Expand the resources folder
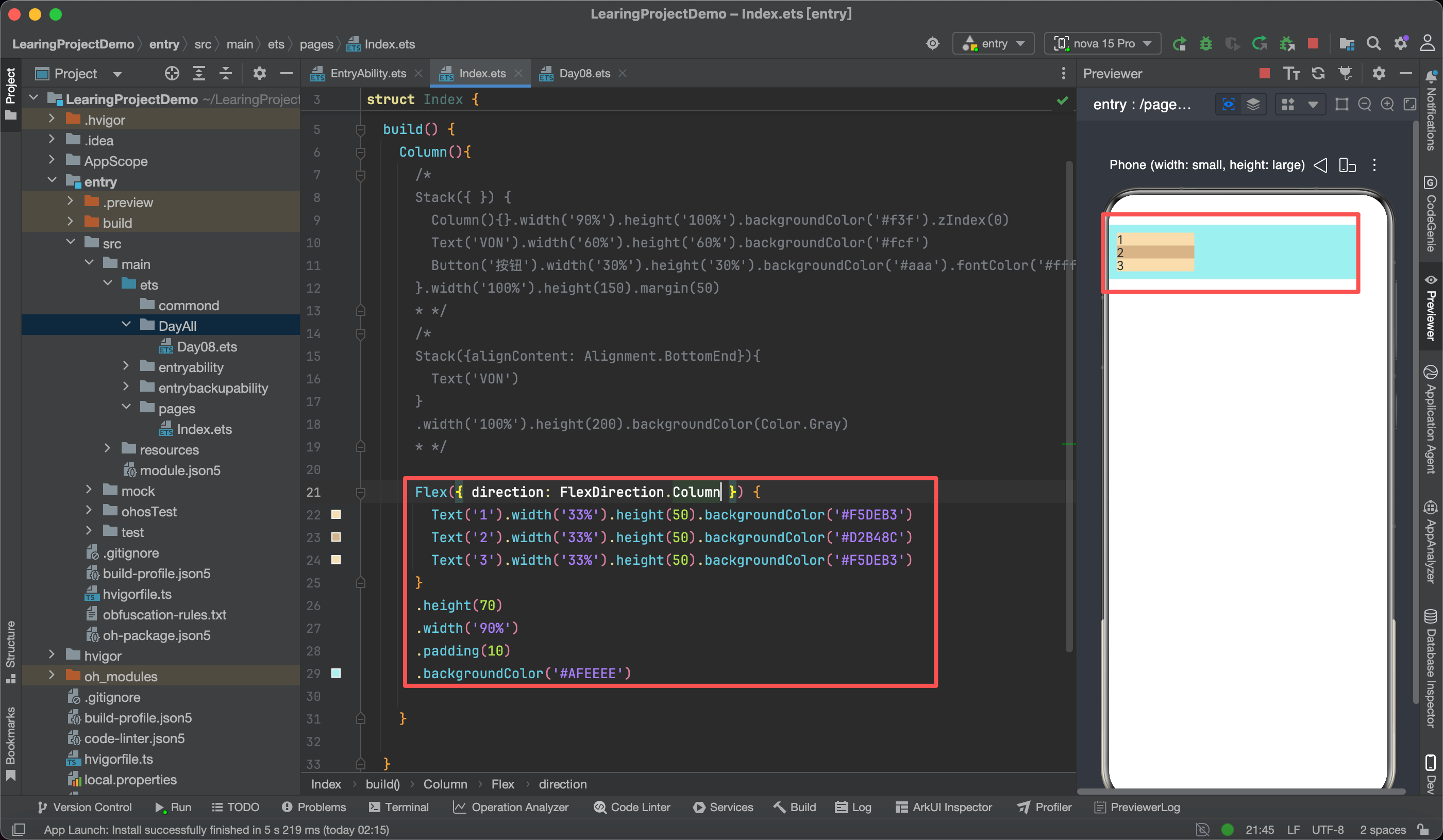 [x=108, y=449]
